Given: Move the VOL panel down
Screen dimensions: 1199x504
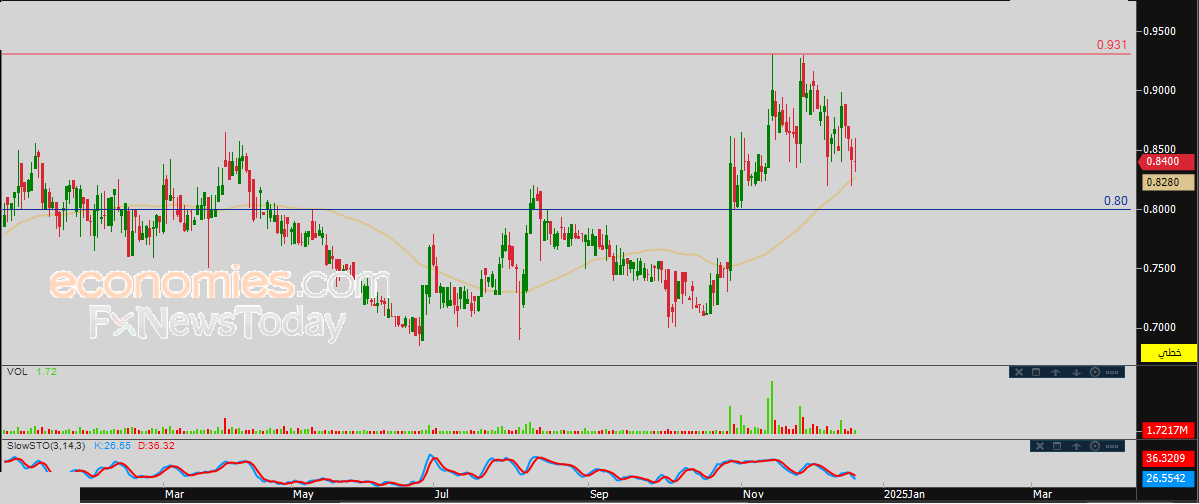Looking at the screenshot, I should pyautogui.click(x=1075, y=372).
